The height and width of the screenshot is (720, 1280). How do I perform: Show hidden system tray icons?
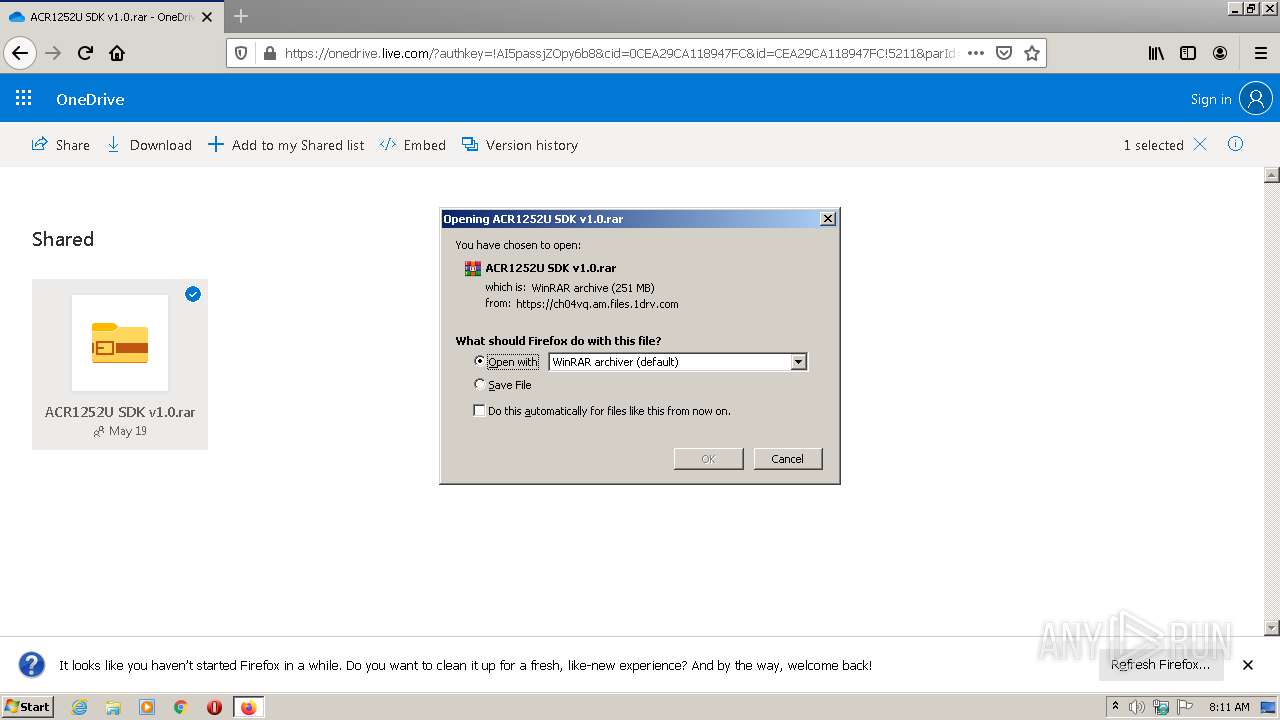1115,707
